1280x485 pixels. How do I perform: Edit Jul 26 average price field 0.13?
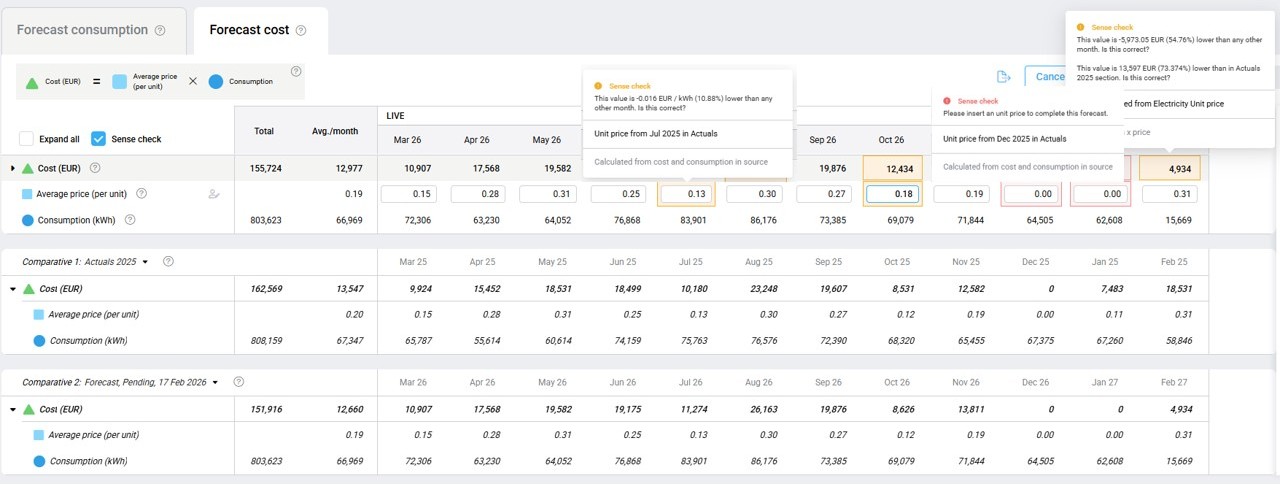pos(686,194)
